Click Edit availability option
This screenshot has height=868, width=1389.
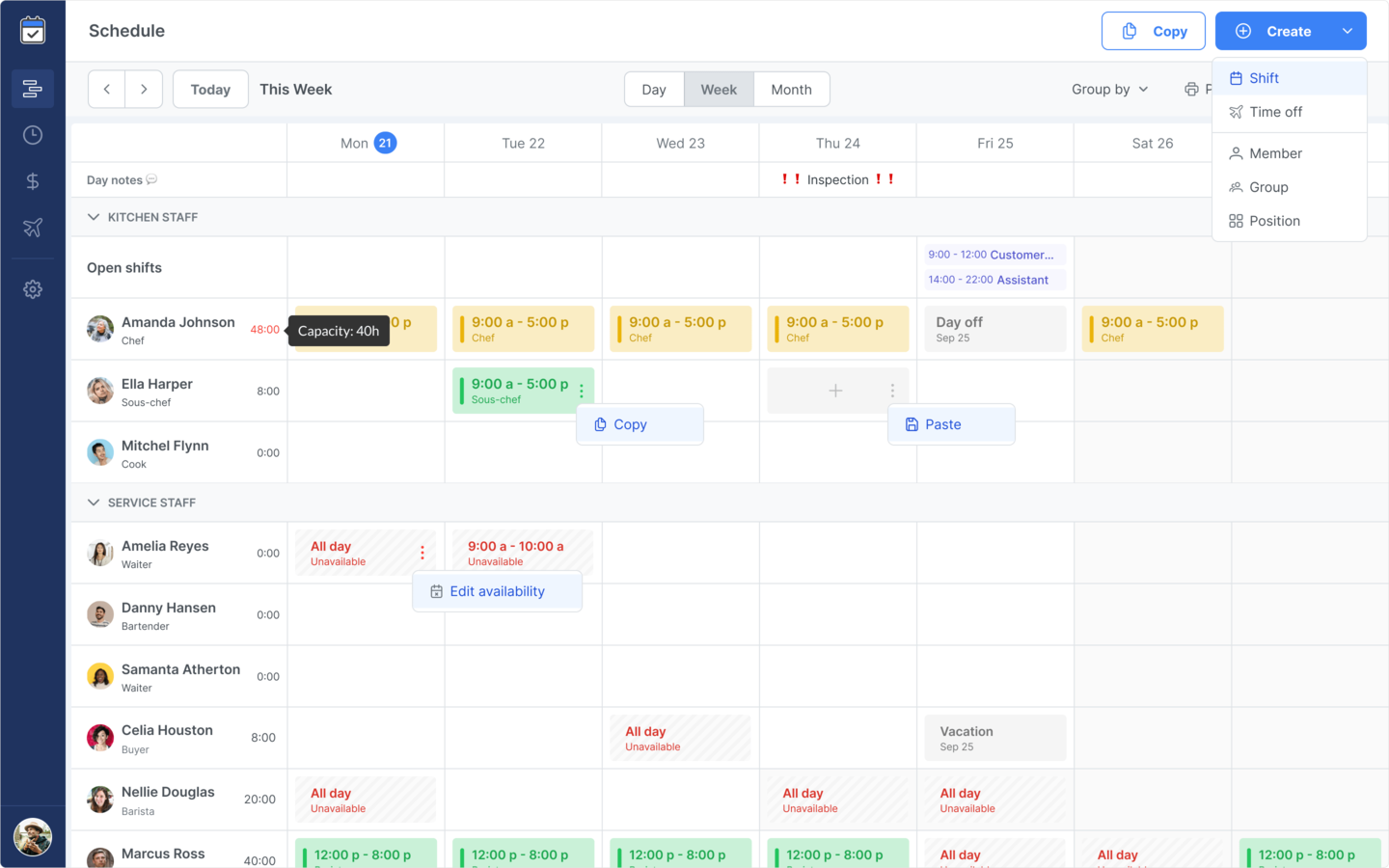[x=497, y=591]
